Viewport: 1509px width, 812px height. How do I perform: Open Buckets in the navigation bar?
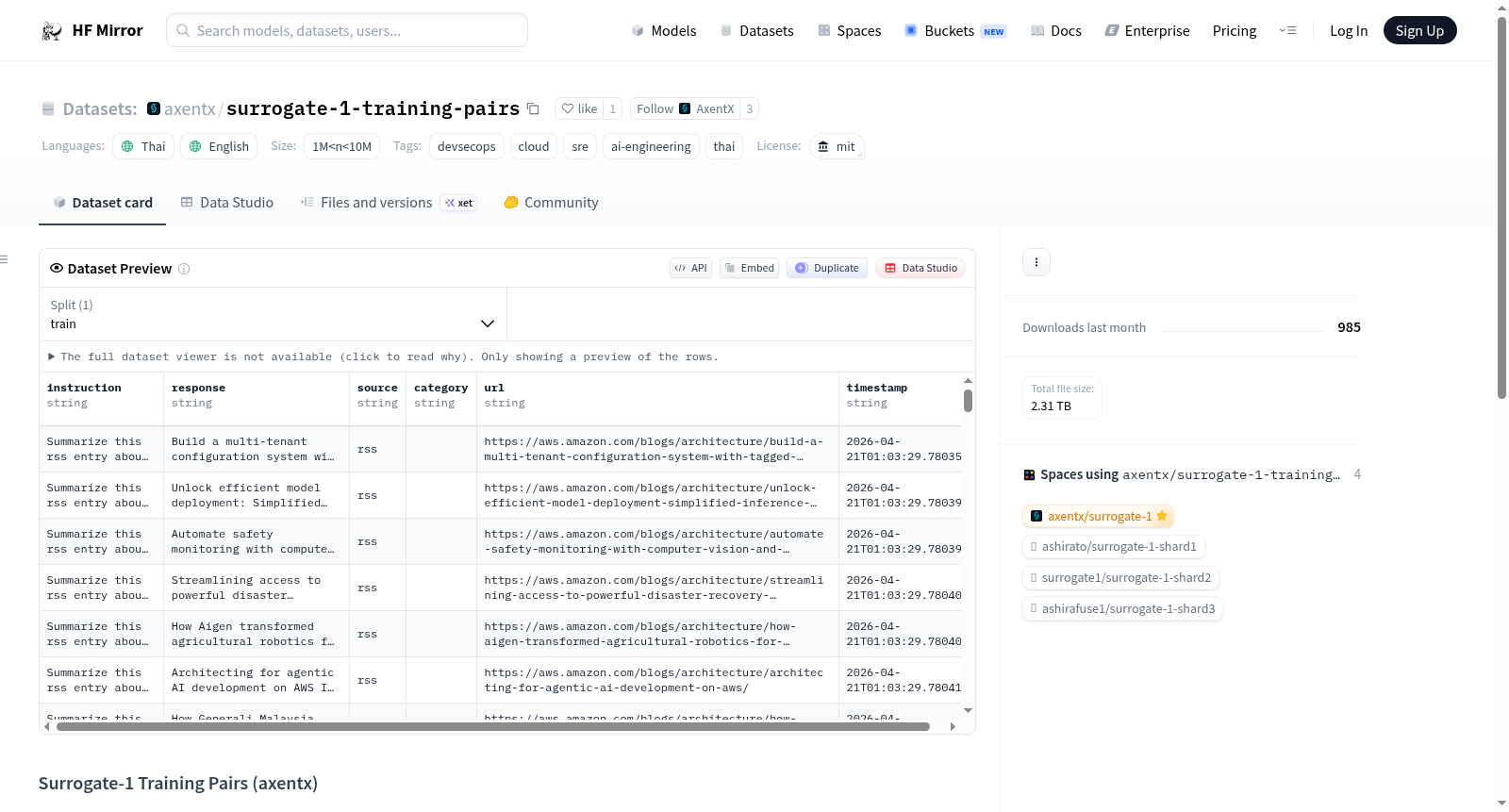click(x=955, y=31)
